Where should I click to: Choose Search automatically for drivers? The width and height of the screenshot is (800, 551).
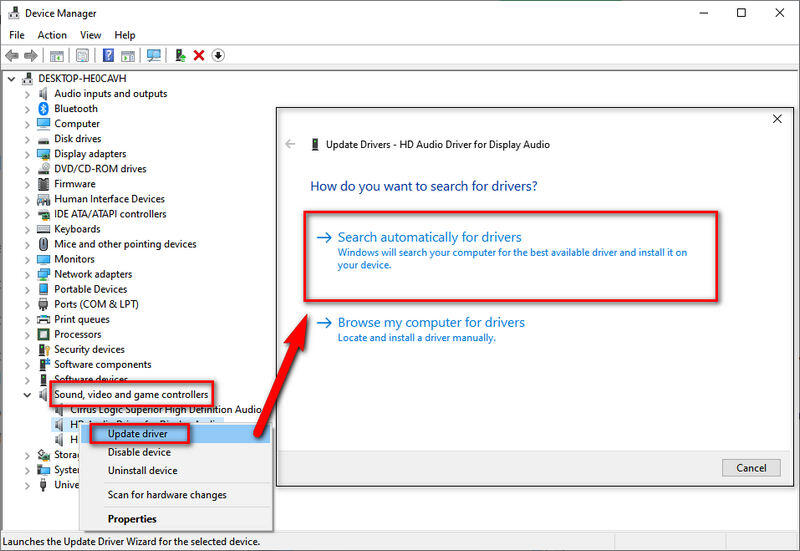coord(429,238)
